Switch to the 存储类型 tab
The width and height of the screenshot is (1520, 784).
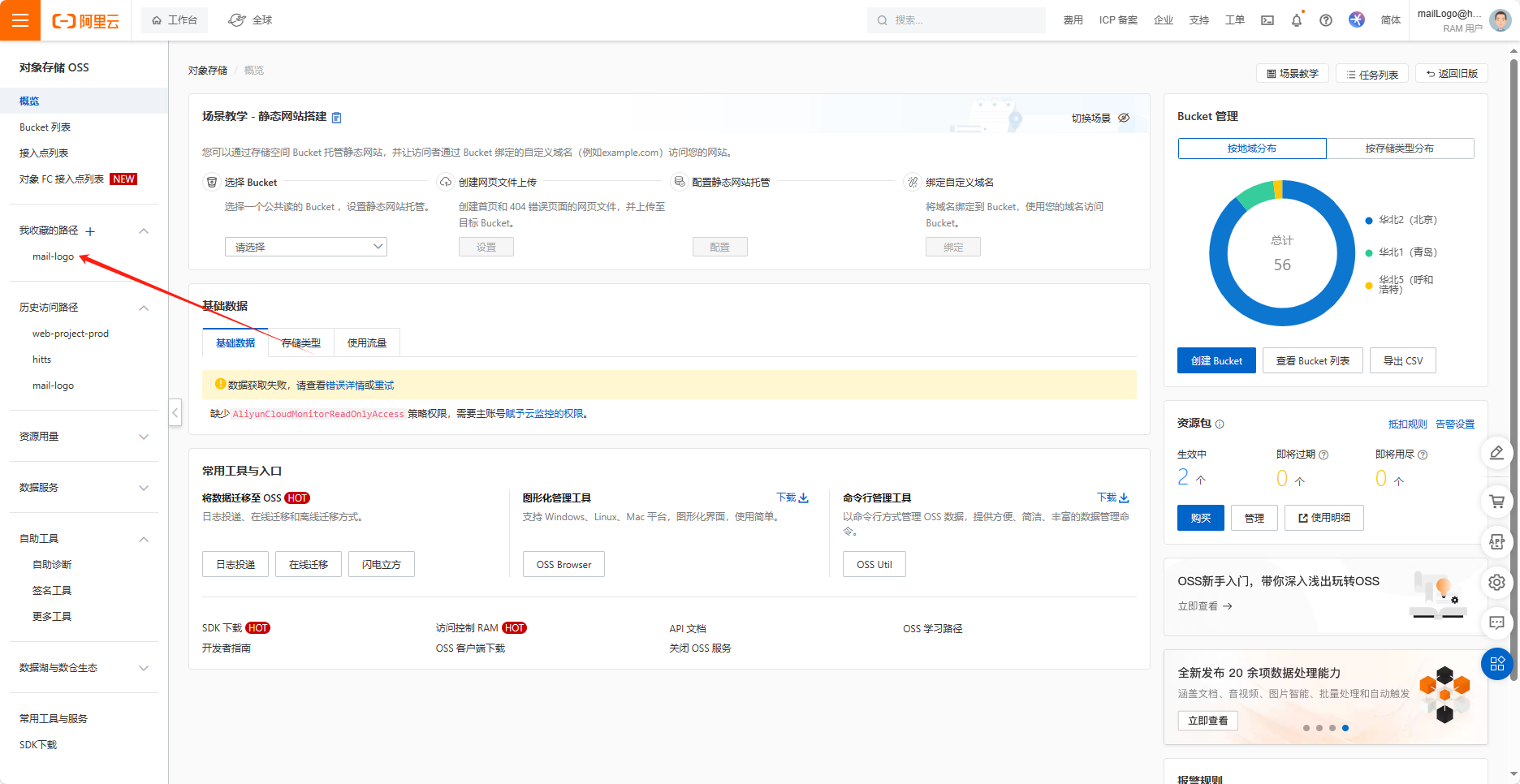[300, 343]
